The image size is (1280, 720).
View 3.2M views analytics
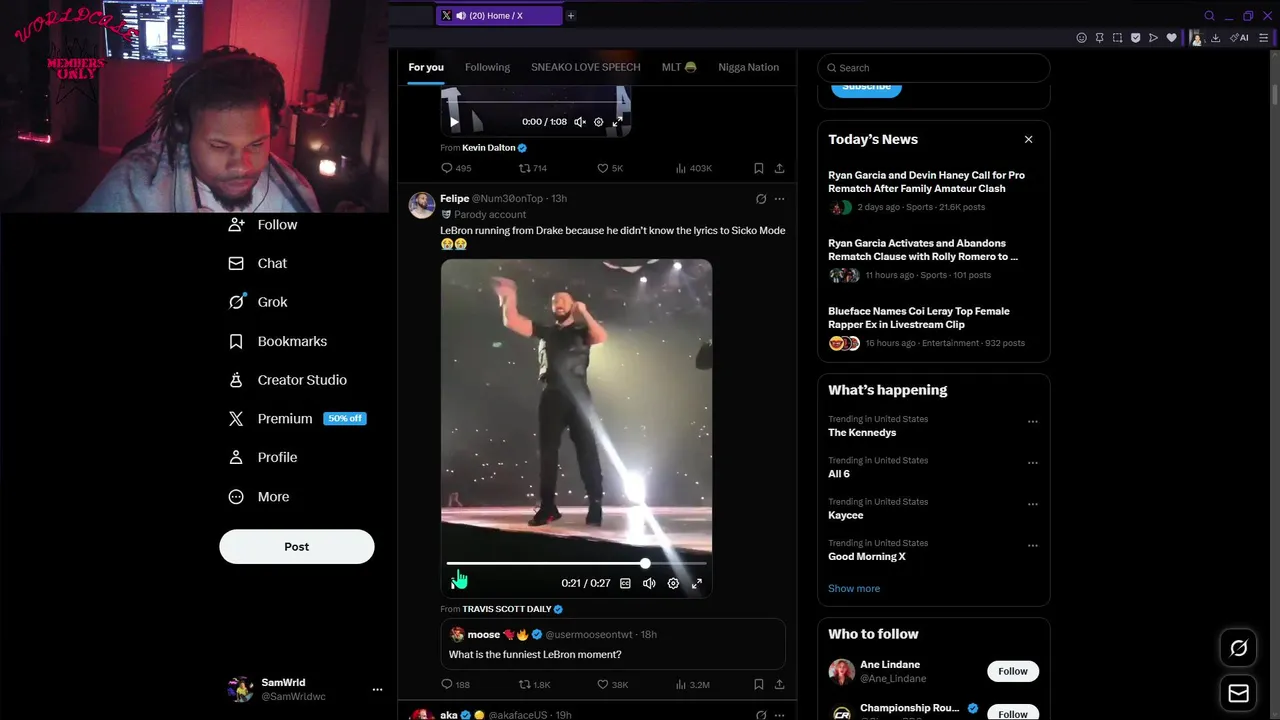pyautogui.click(x=693, y=685)
